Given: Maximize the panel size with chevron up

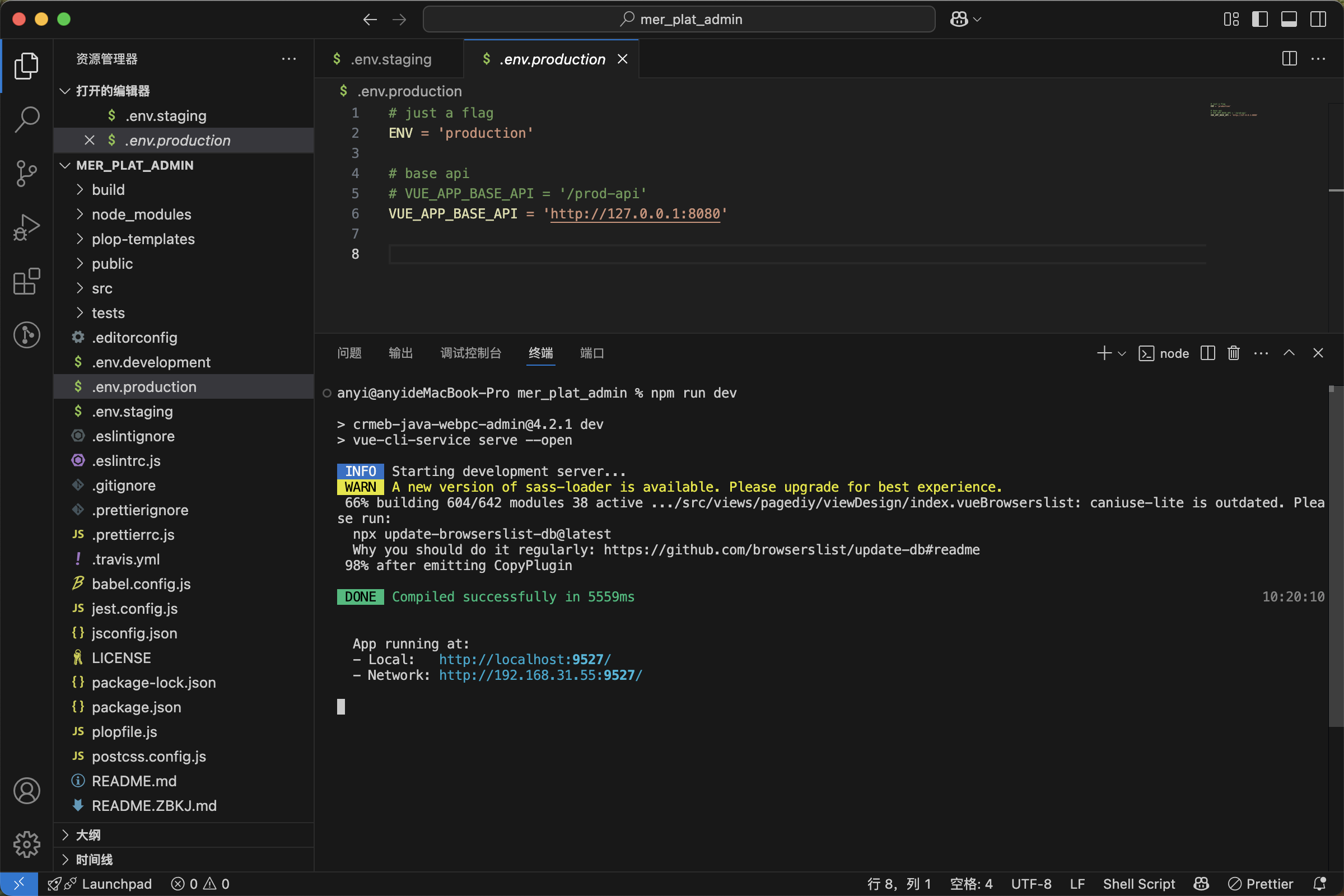Looking at the screenshot, I should point(1289,353).
